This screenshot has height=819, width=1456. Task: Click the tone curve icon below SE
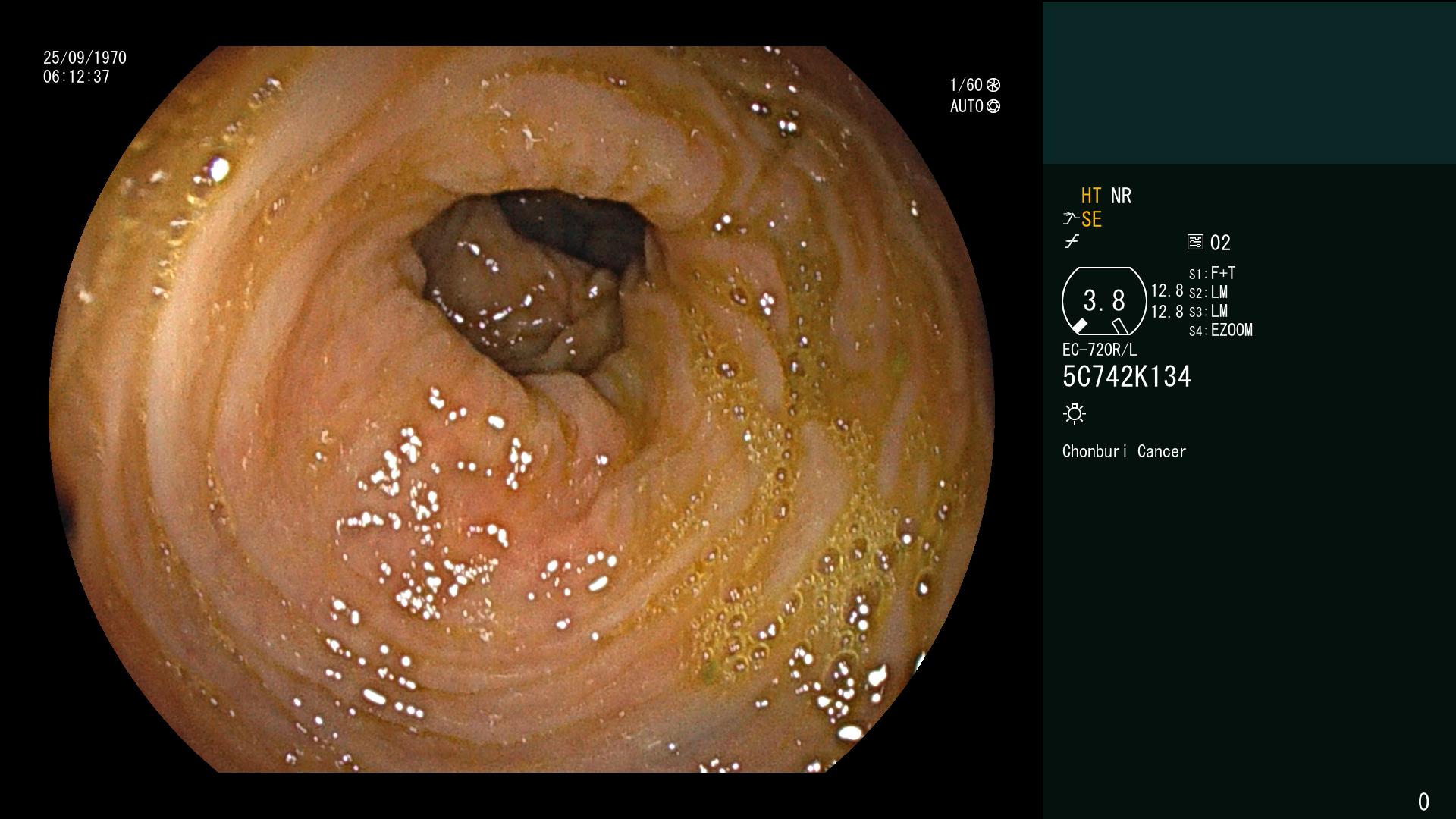tap(1072, 242)
